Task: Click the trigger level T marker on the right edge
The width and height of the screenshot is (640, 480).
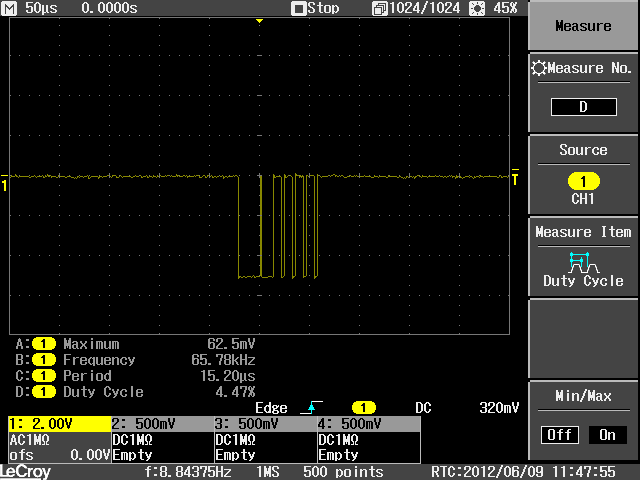Action: (x=515, y=177)
